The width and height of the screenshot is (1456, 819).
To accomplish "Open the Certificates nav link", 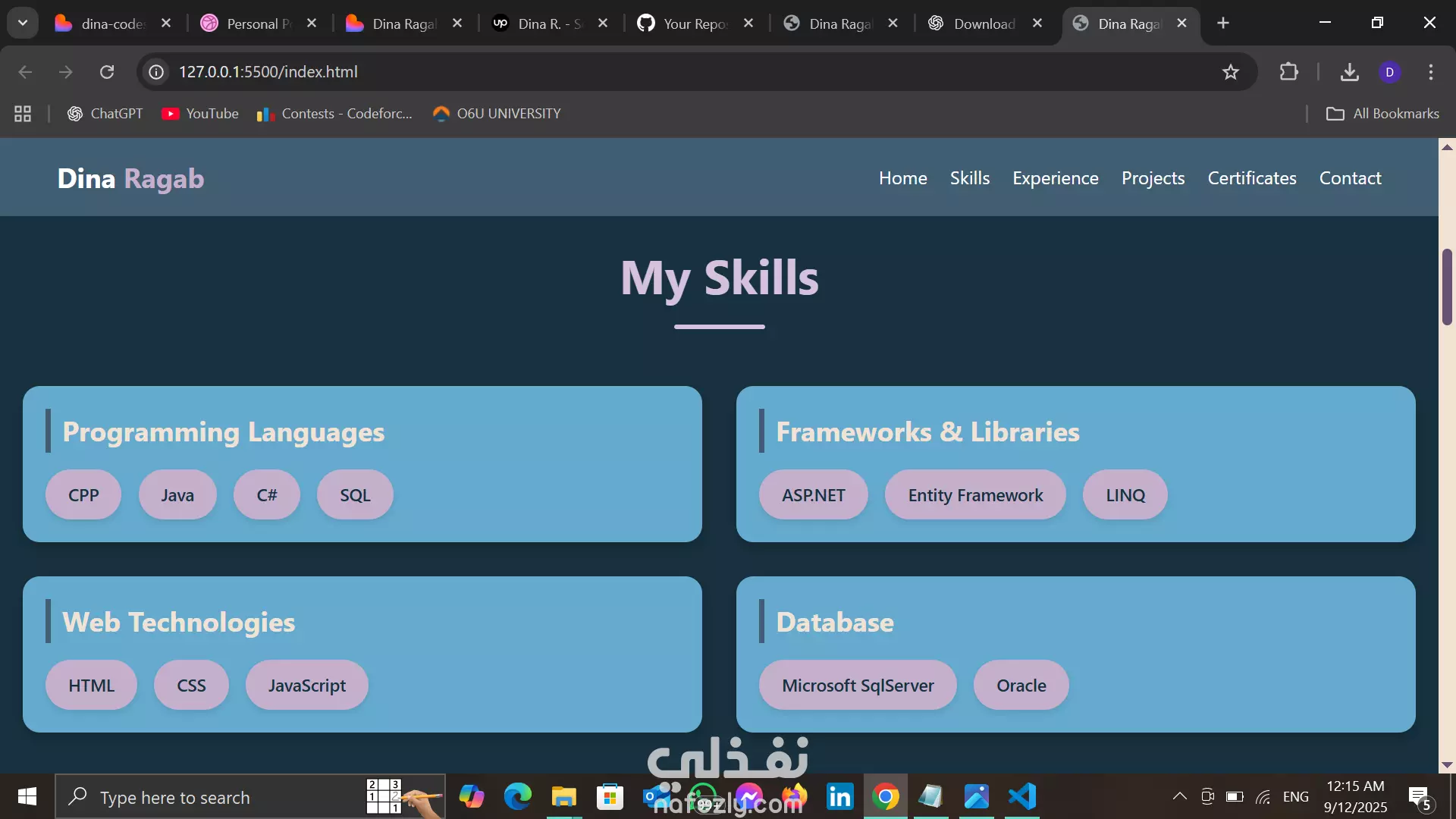I will (1251, 178).
